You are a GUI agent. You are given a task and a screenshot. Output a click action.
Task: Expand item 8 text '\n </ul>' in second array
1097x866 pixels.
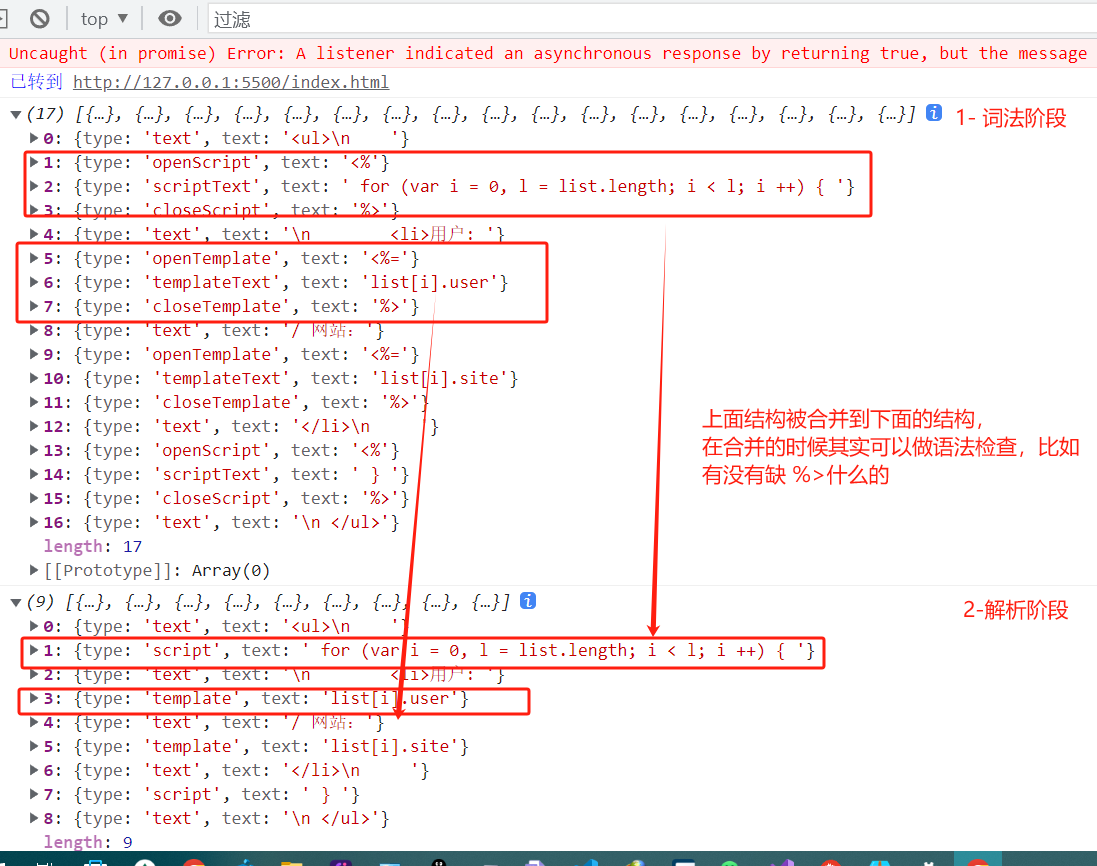(x=34, y=818)
